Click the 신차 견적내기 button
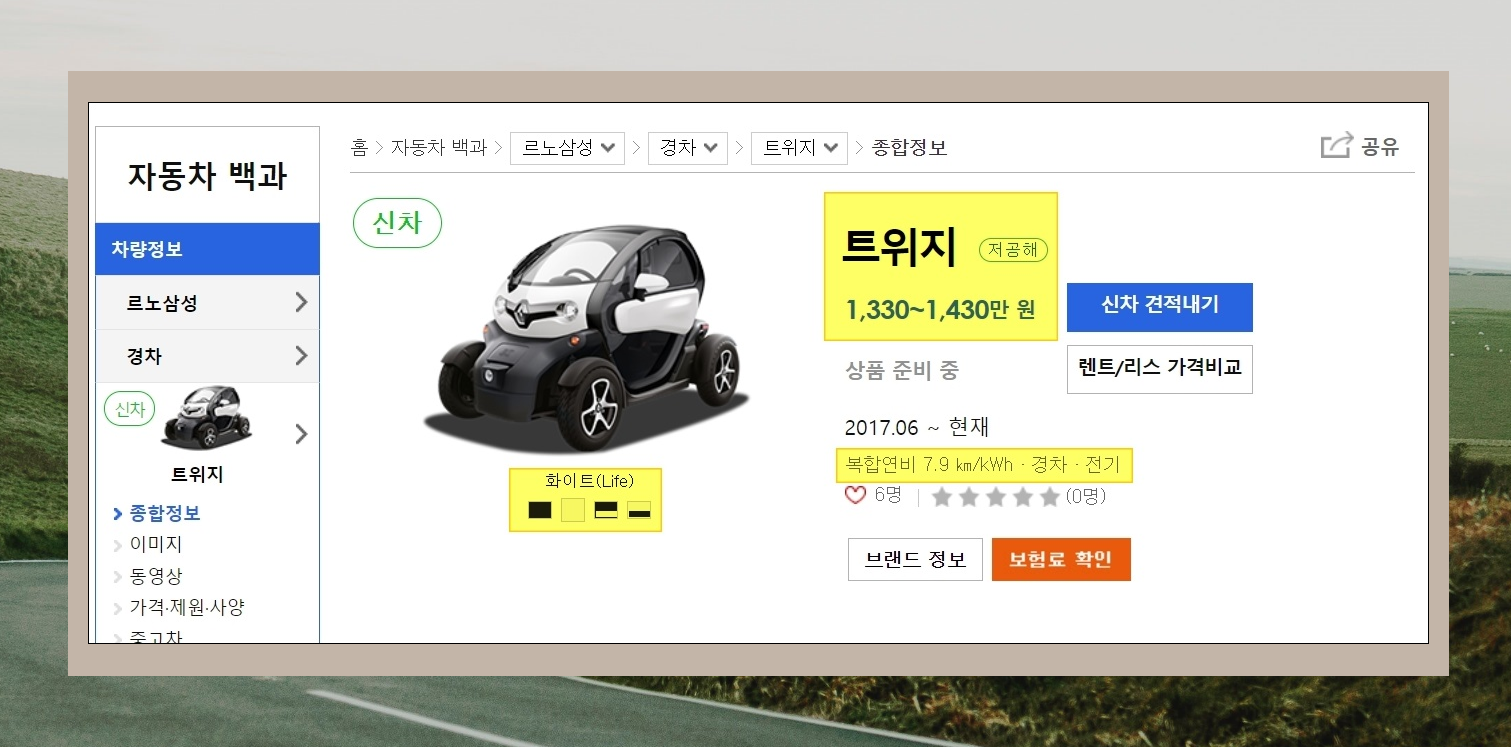The height and width of the screenshot is (747, 1511). [1160, 306]
